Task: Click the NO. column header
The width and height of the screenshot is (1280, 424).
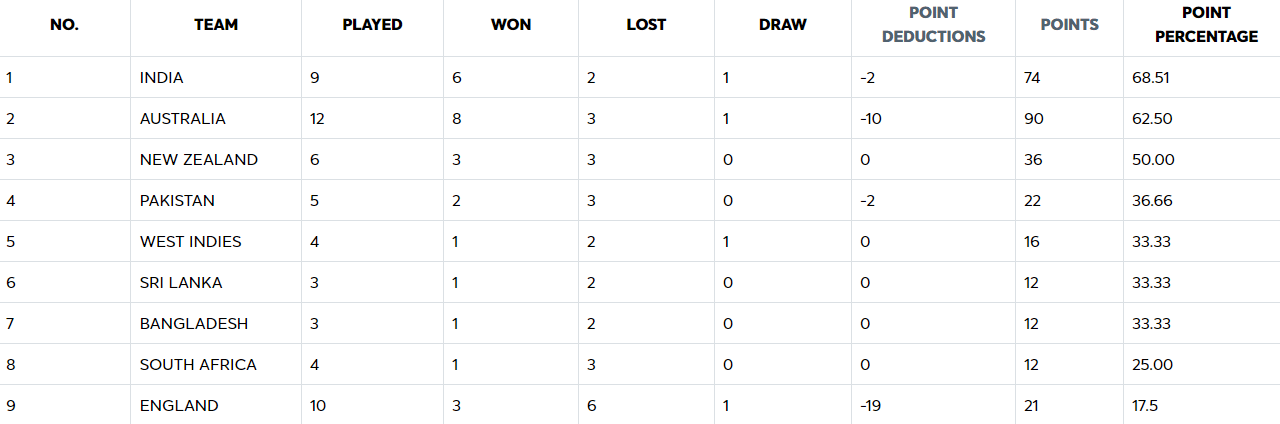Action: (x=65, y=25)
